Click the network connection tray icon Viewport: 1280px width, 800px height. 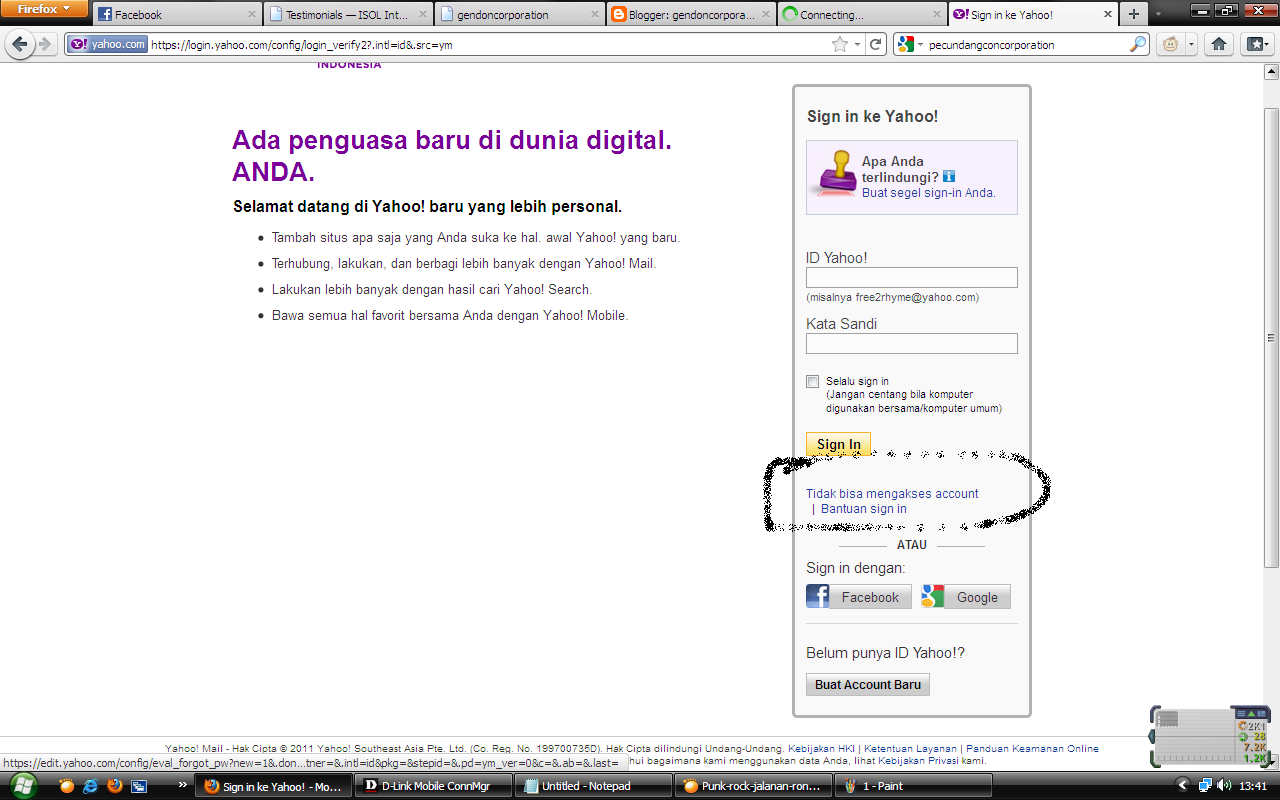1205,786
